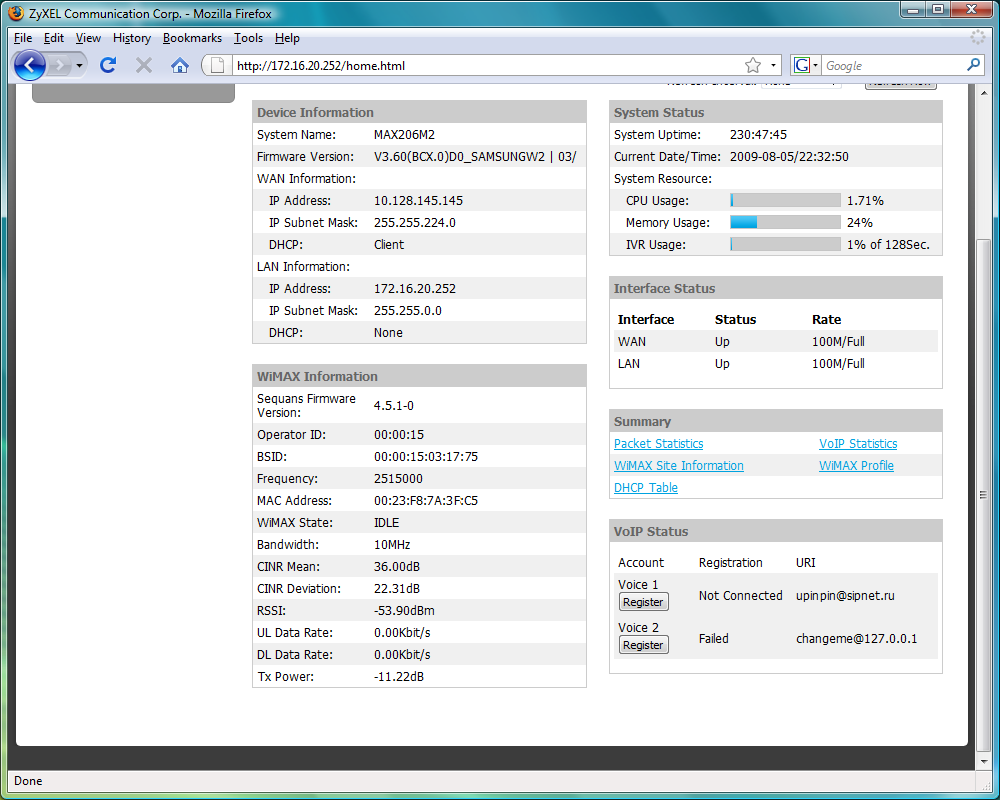Click the forward navigation arrow

tap(59, 65)
